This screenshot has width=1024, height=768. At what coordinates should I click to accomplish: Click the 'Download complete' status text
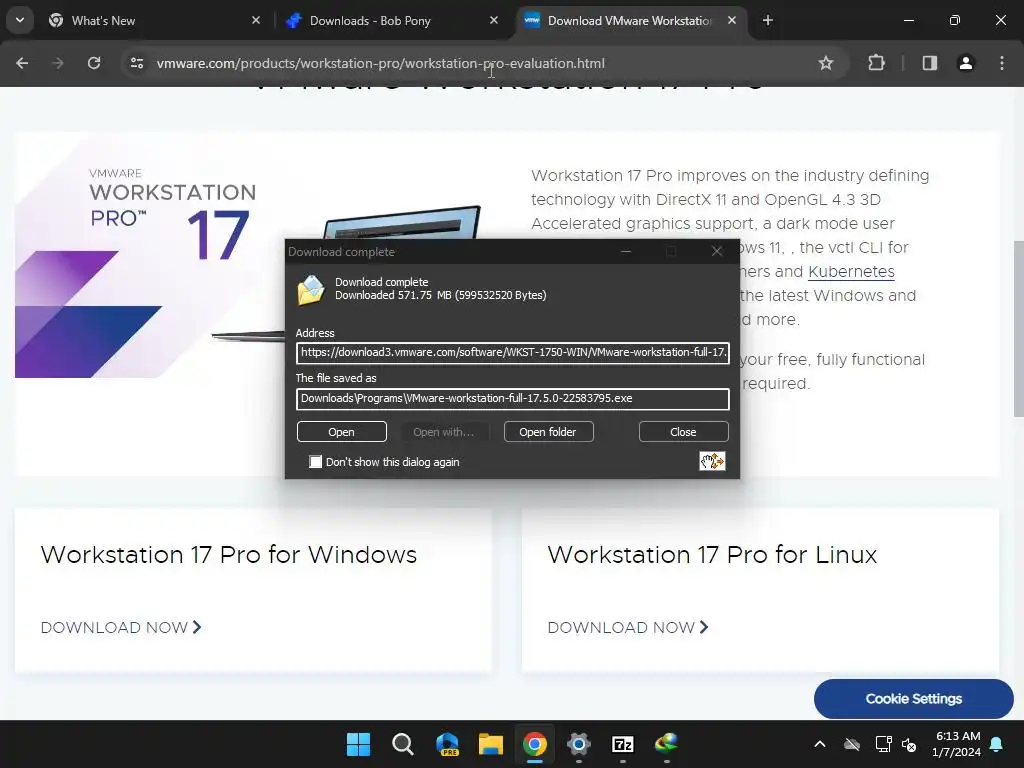pos(381,282)
